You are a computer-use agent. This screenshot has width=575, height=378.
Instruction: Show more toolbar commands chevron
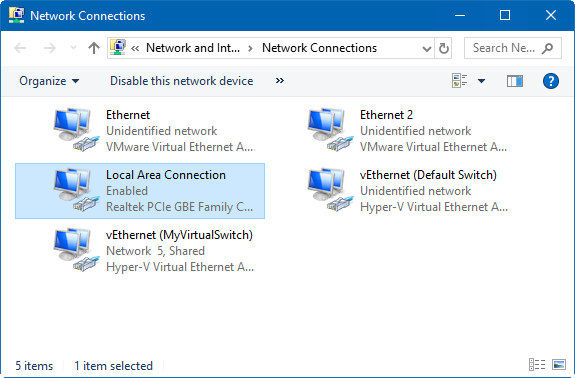pyautogui.click(x=280, y=81)
